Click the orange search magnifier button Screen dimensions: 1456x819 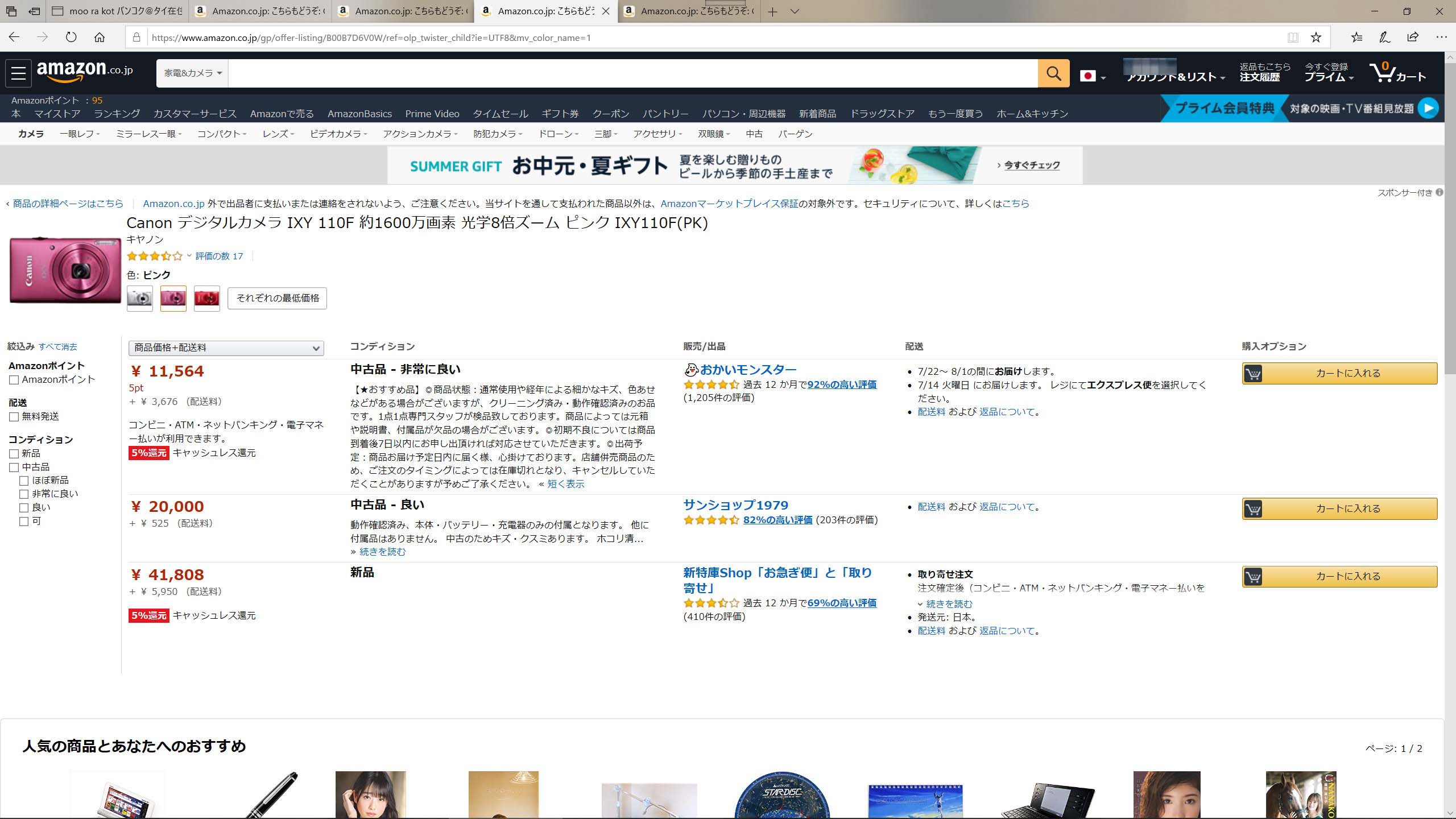click(x=1053, y=73)
